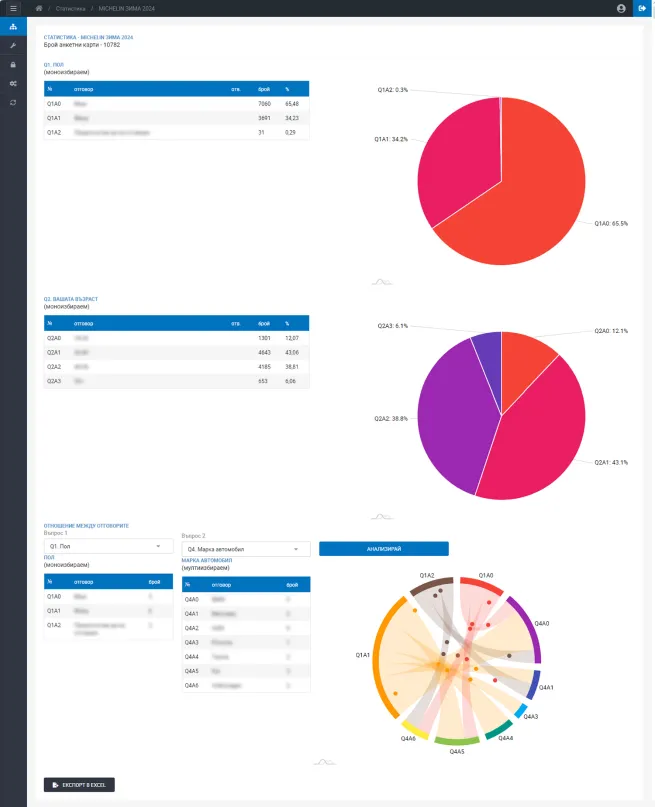Click the 'ЕКСПОРТ В EXCEL' button
Image resolution: width=655 pixels, height=807 pixels.
tap(79, 785)
